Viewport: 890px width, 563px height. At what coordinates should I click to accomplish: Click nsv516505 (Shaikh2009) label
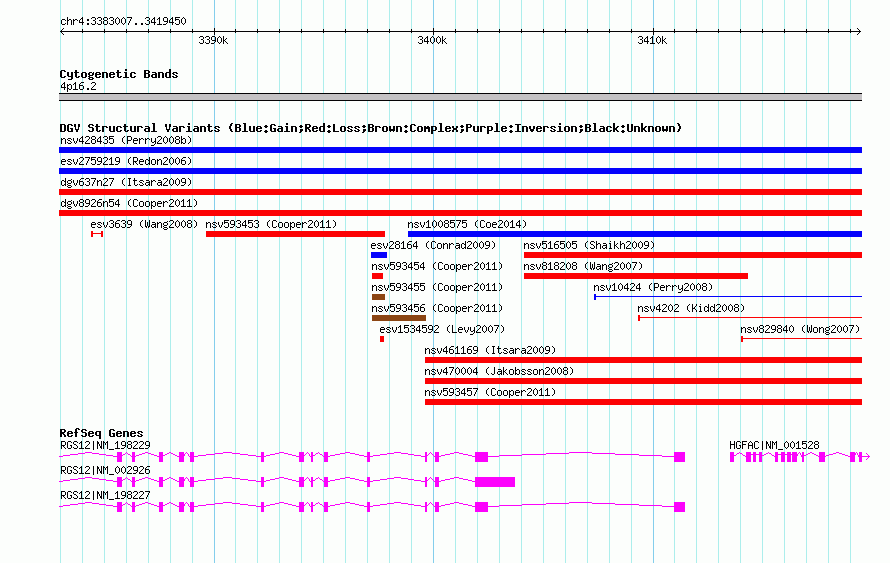point(589,245)
